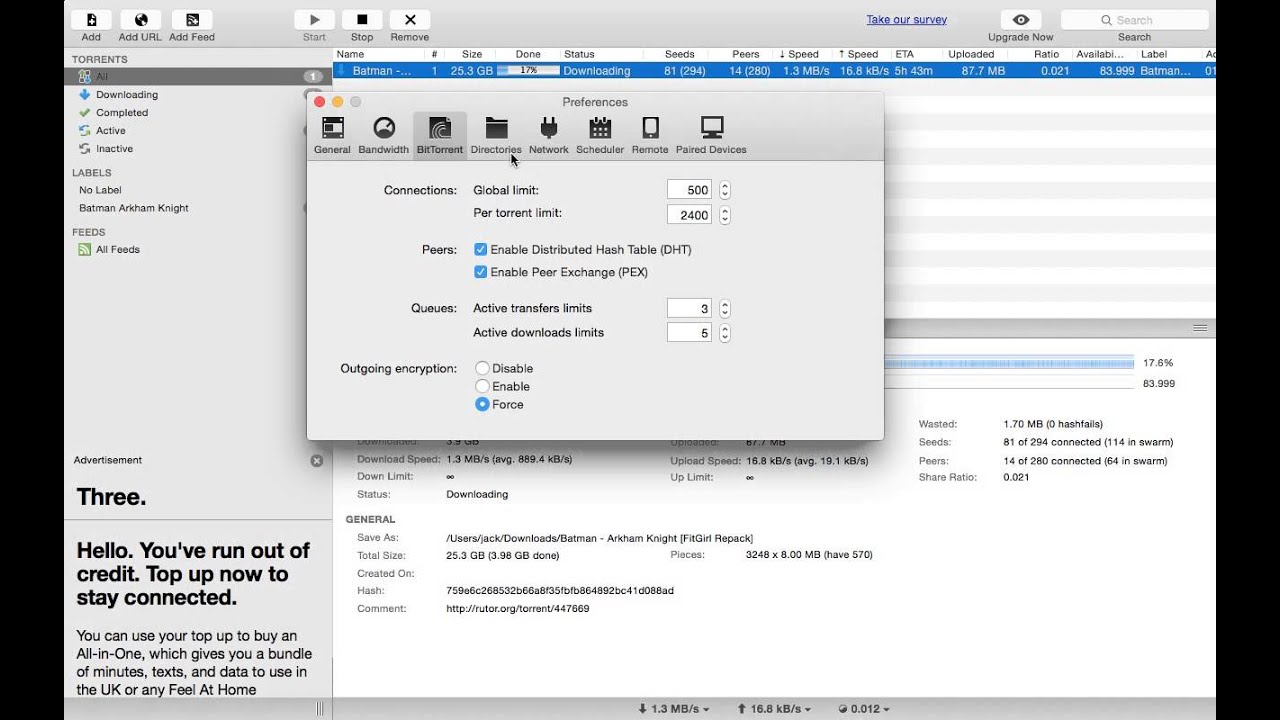Click the Active sidebar icon
The image size is (1280, 720).
(85, 131)
